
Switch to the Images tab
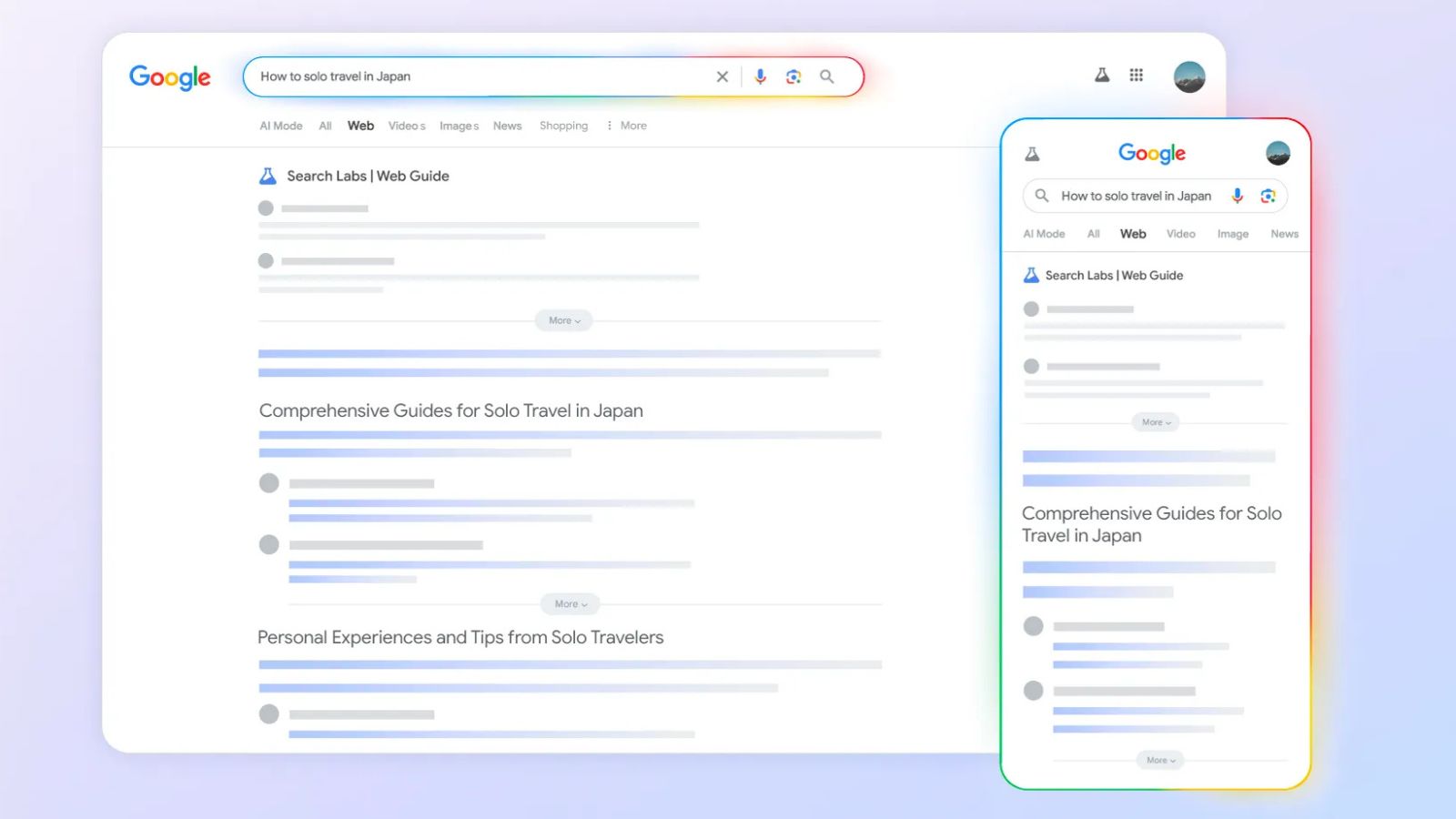click(458, 126)
